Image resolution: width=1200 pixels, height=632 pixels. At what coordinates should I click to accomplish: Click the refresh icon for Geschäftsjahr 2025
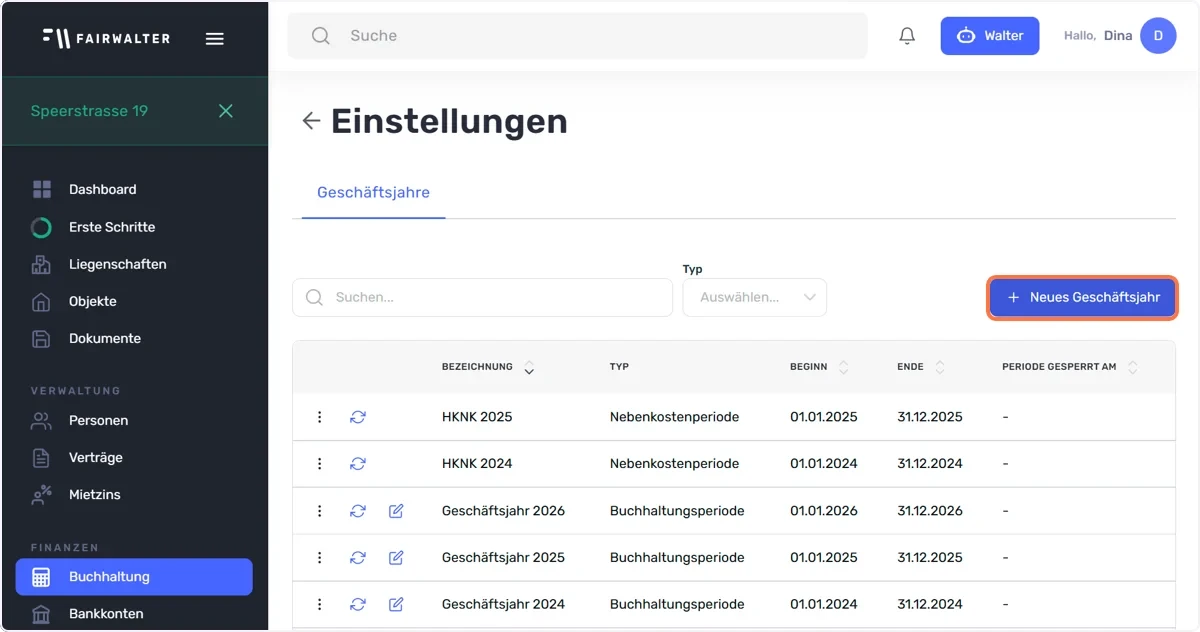[x=358, y=558]
